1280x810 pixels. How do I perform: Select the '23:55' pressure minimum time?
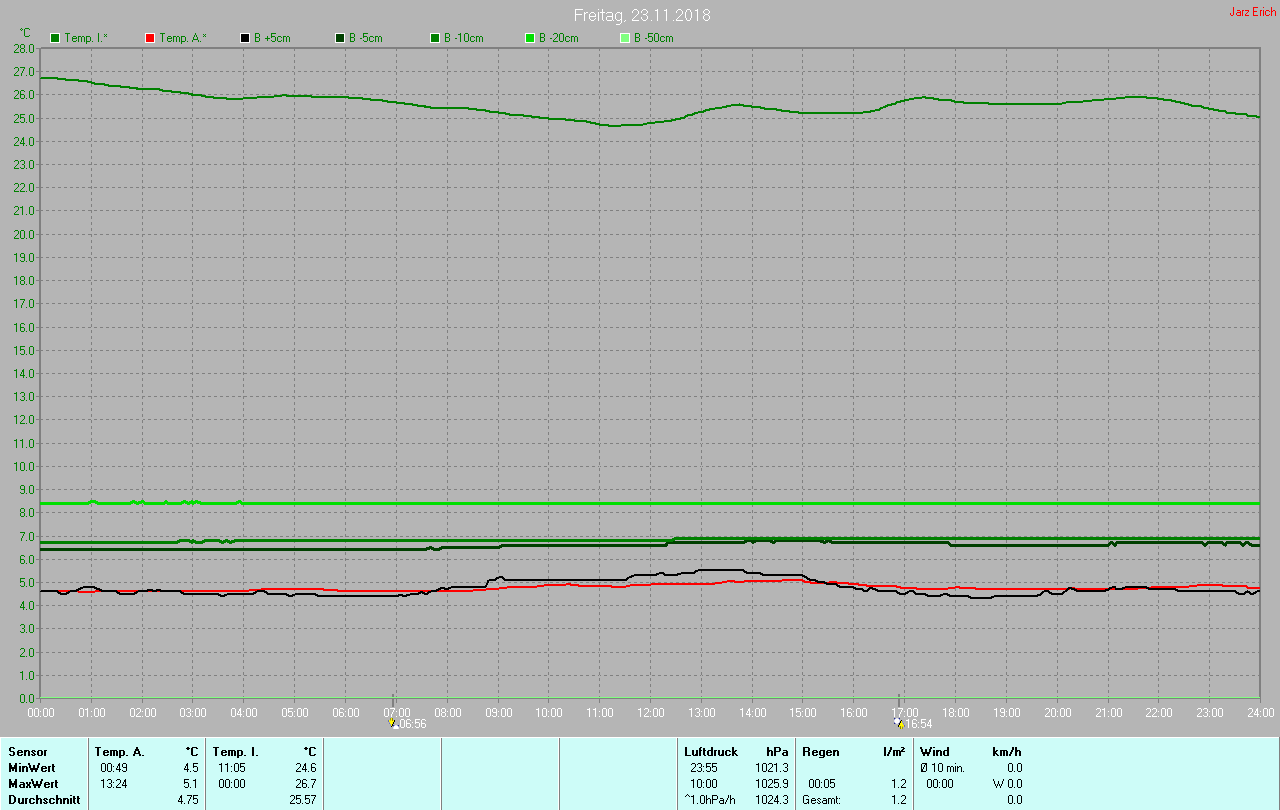704,768
